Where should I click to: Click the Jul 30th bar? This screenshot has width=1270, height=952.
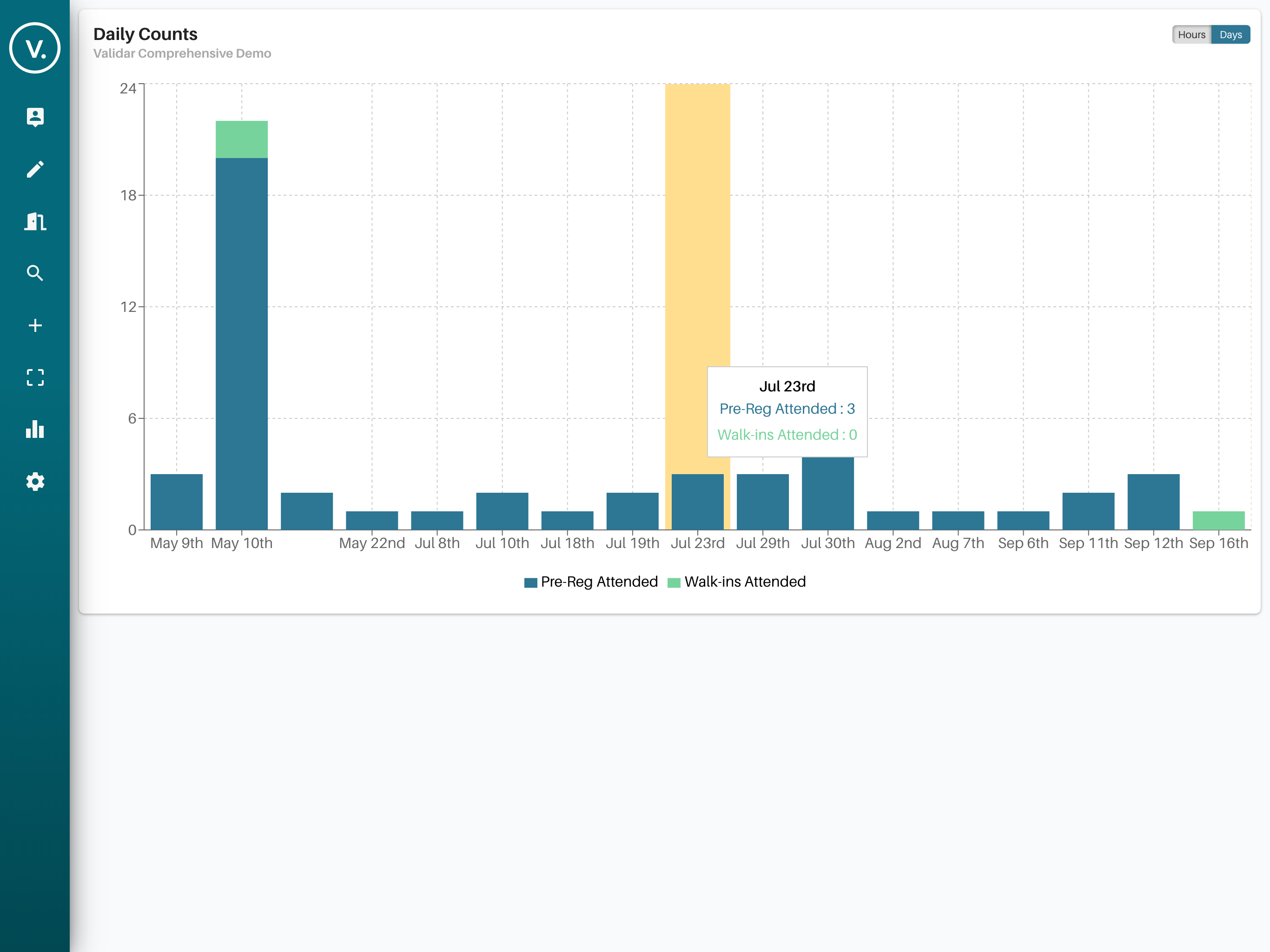[x=828, y=493]
